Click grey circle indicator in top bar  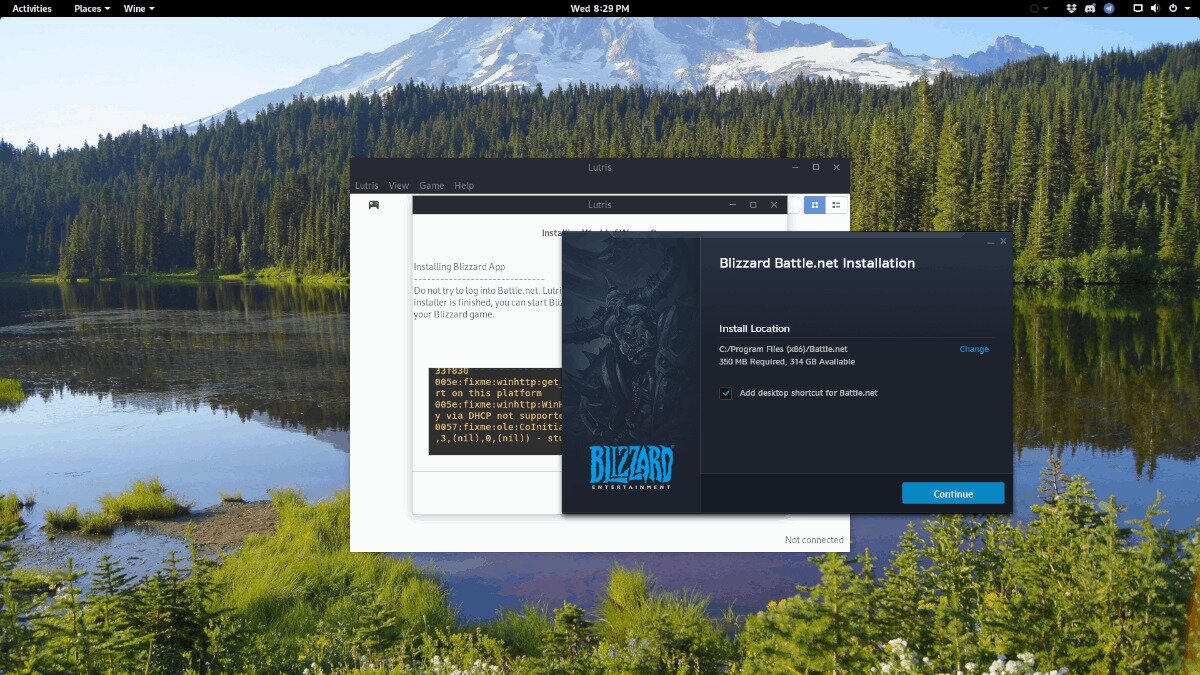1035,8
